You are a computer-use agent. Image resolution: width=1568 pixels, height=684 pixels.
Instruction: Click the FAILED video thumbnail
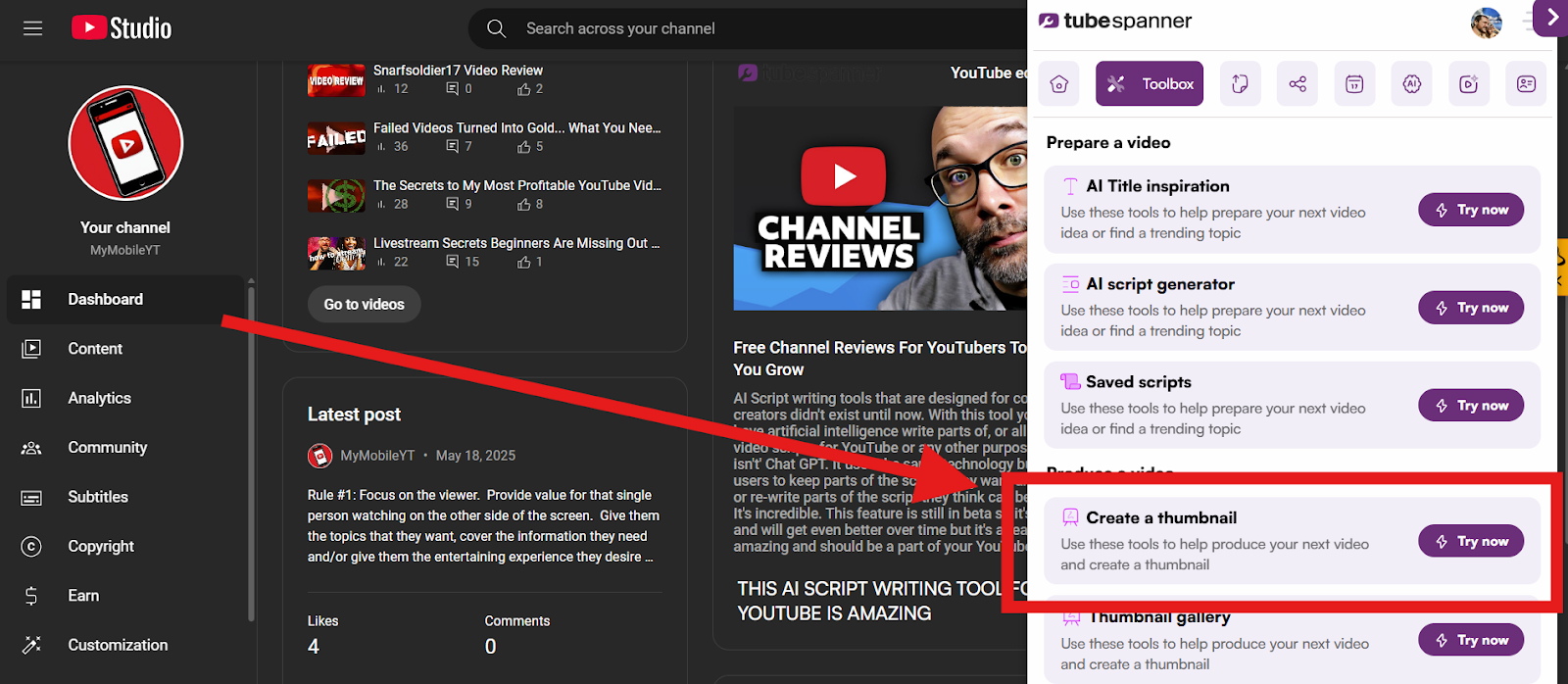coord(336,138)
